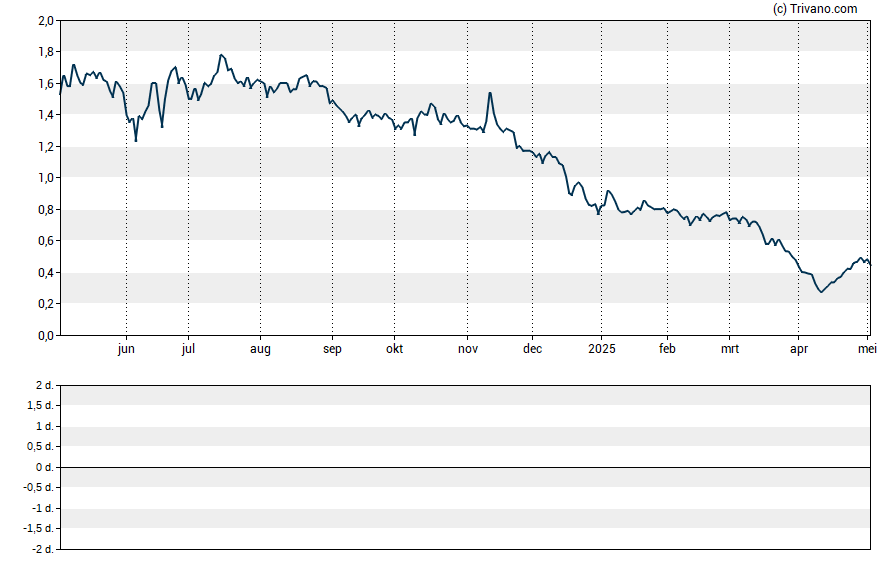Click the 0,8 price axis value
The image size is (888, 565).
click(x=46, y=209)
